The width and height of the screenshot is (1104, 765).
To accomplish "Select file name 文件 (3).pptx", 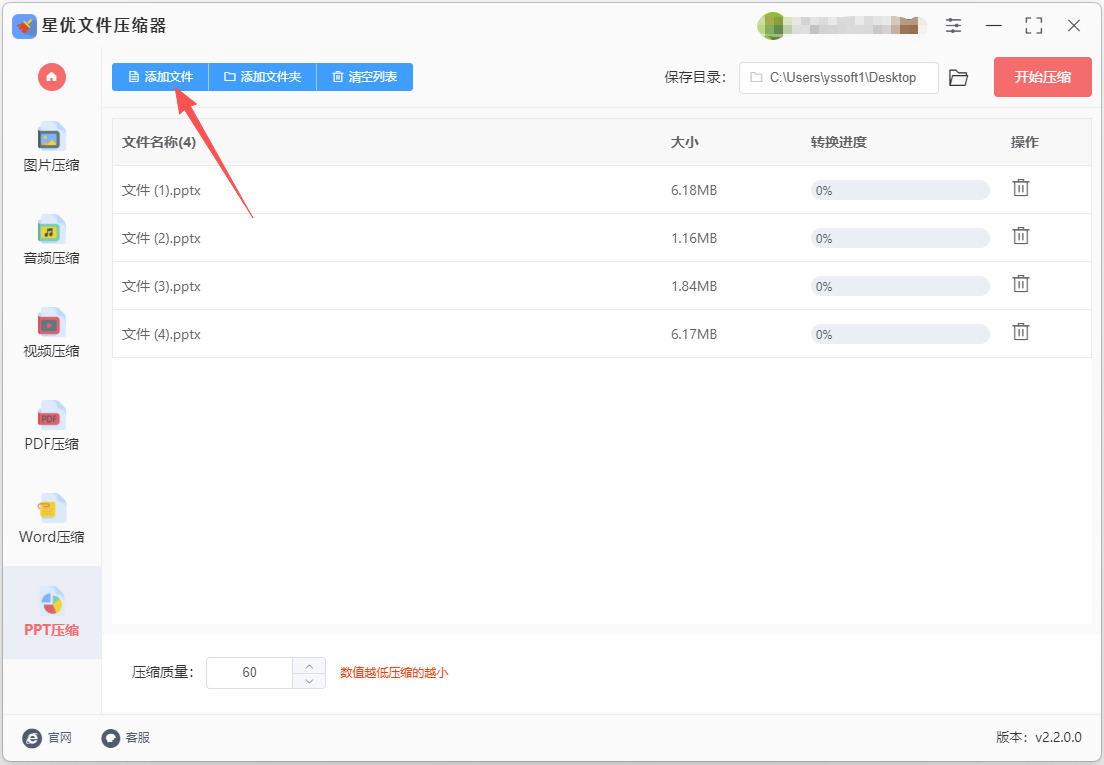I will pos(161,286).
